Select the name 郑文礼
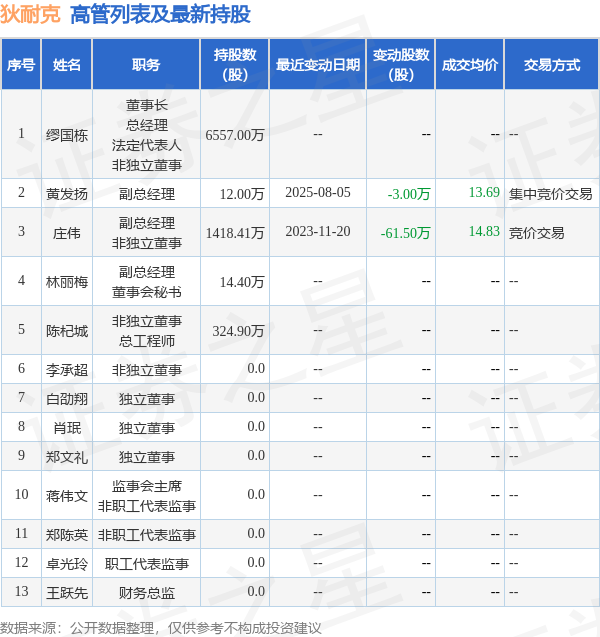 (x=67, y=457)
